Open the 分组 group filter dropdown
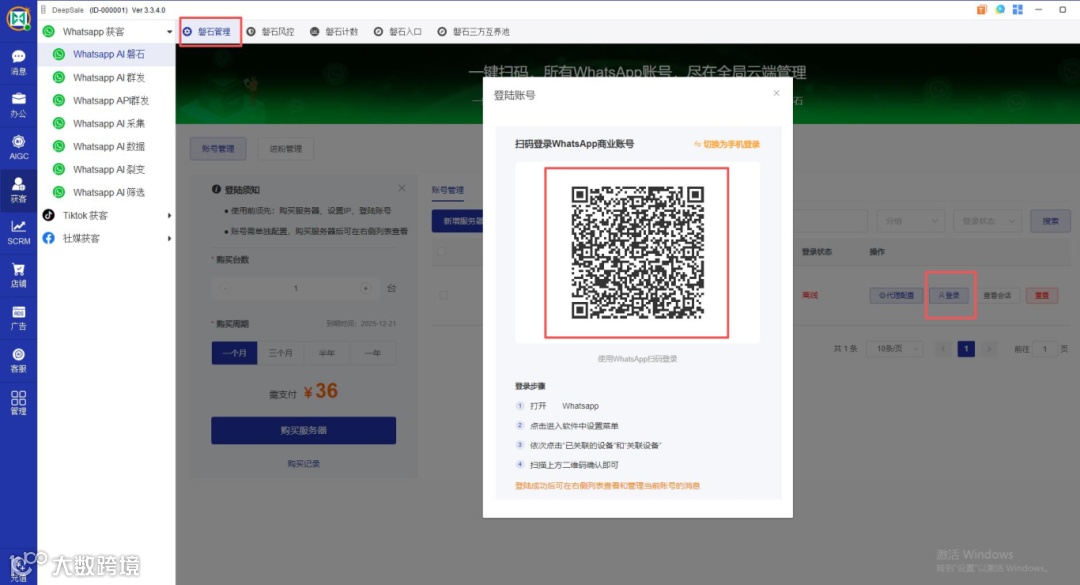Viewport: 1080px width, 585px height. (x=909, y=220)
